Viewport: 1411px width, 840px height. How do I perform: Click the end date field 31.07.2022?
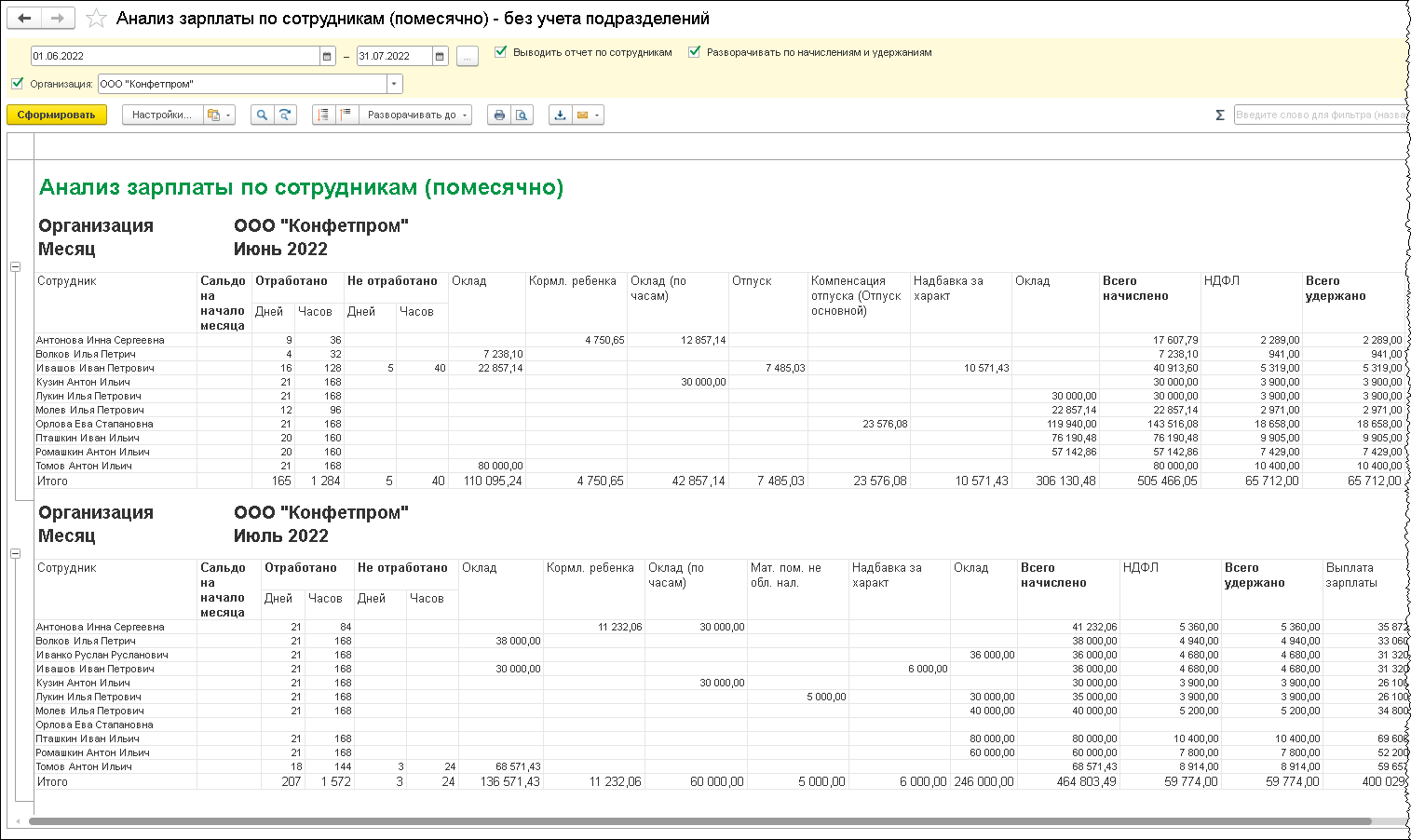(395, 56)
